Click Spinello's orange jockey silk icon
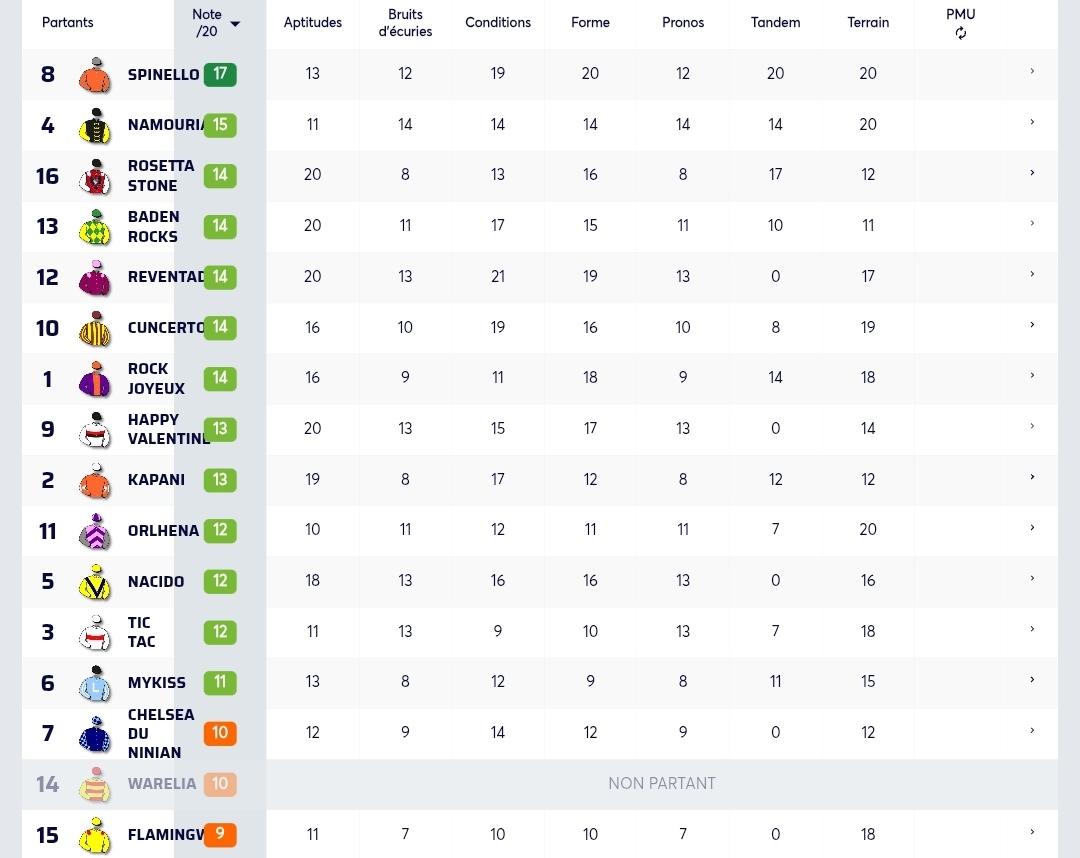This screenshot has width=1080, height=858. 95,74
